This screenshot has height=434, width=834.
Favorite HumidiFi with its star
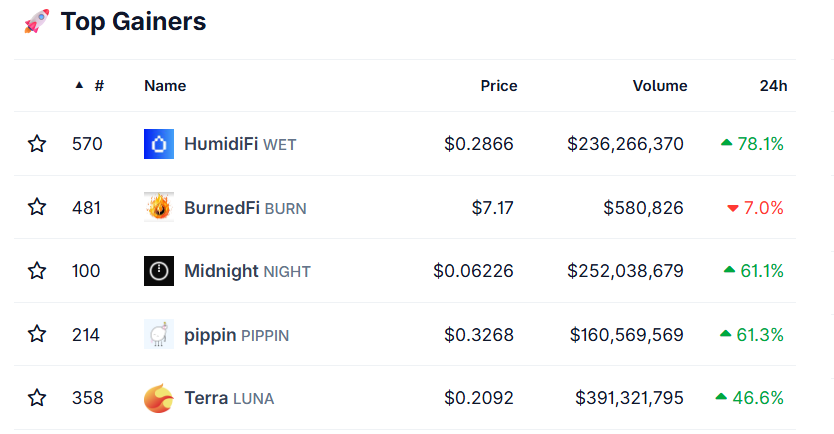pyautogui.click(x=37, y=144)
